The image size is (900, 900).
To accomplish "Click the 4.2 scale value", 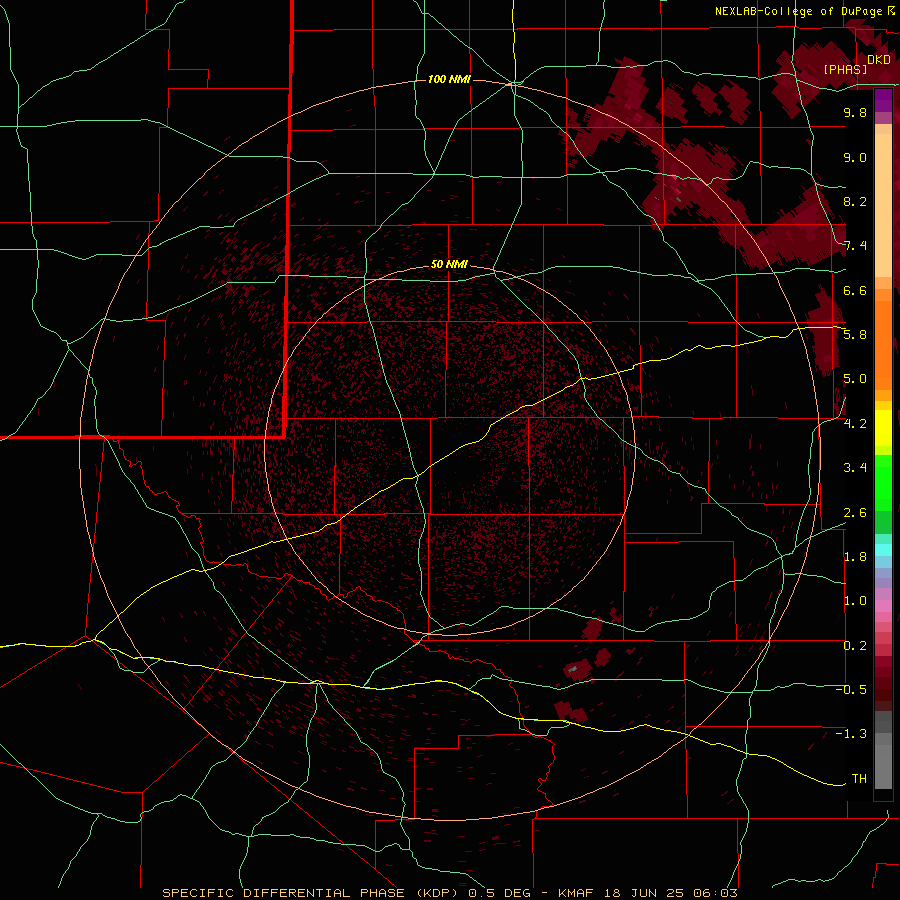I will pos(855,424).
